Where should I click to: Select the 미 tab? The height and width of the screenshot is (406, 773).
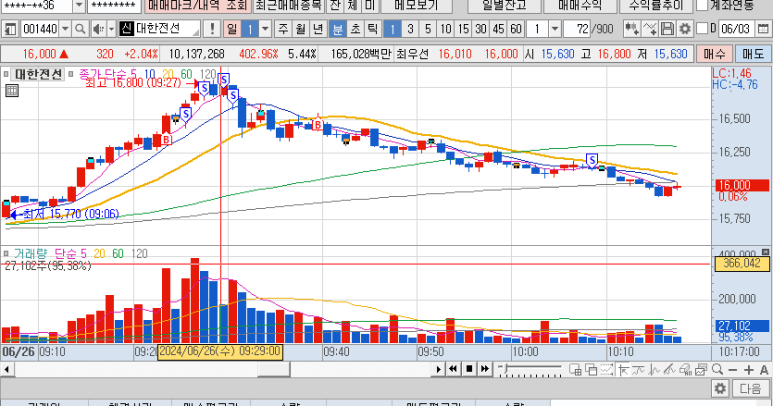tap(369, 5)
